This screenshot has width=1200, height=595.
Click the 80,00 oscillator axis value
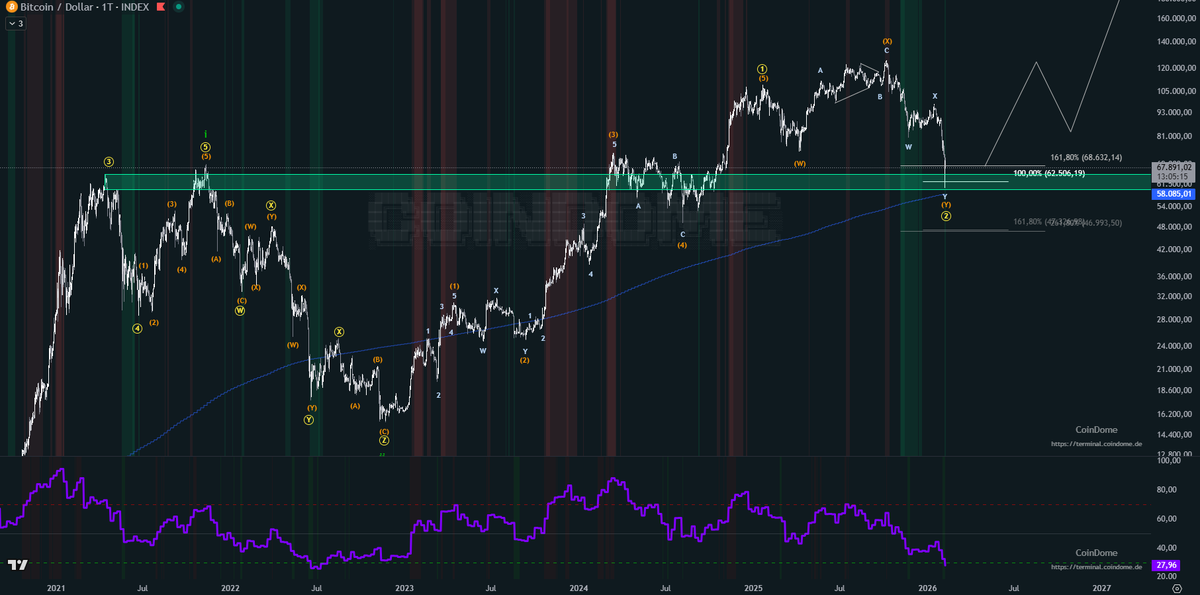1168,489
